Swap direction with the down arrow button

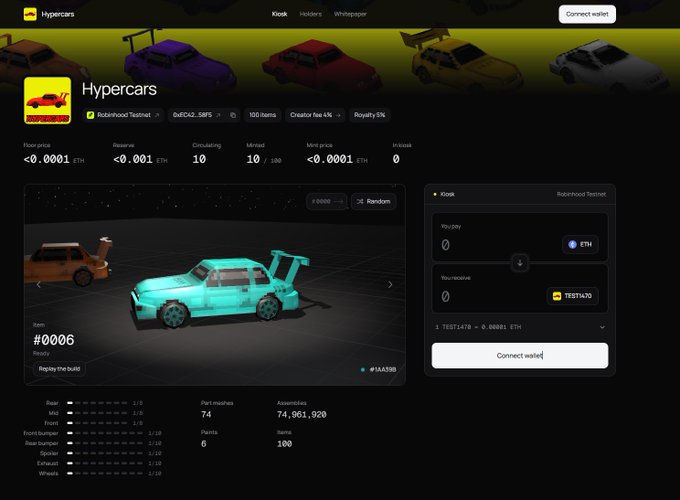tap(520, 262)
